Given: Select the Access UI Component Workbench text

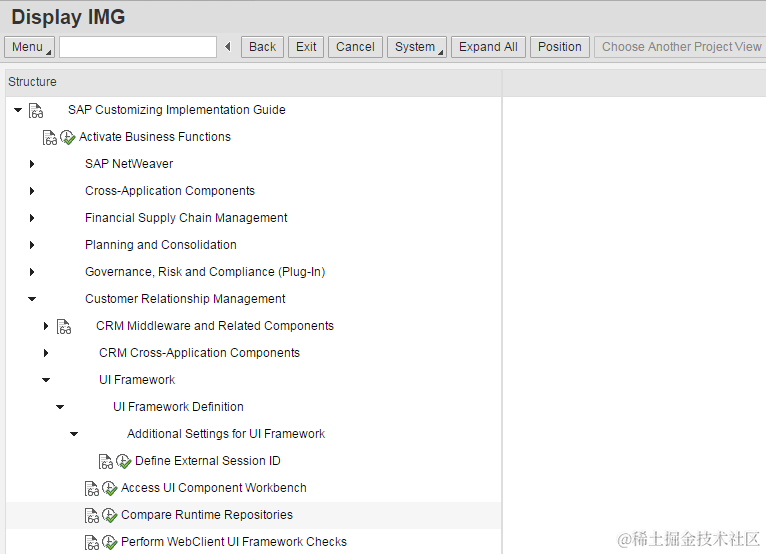Looking at the screenshot, I should coord(214,488).
